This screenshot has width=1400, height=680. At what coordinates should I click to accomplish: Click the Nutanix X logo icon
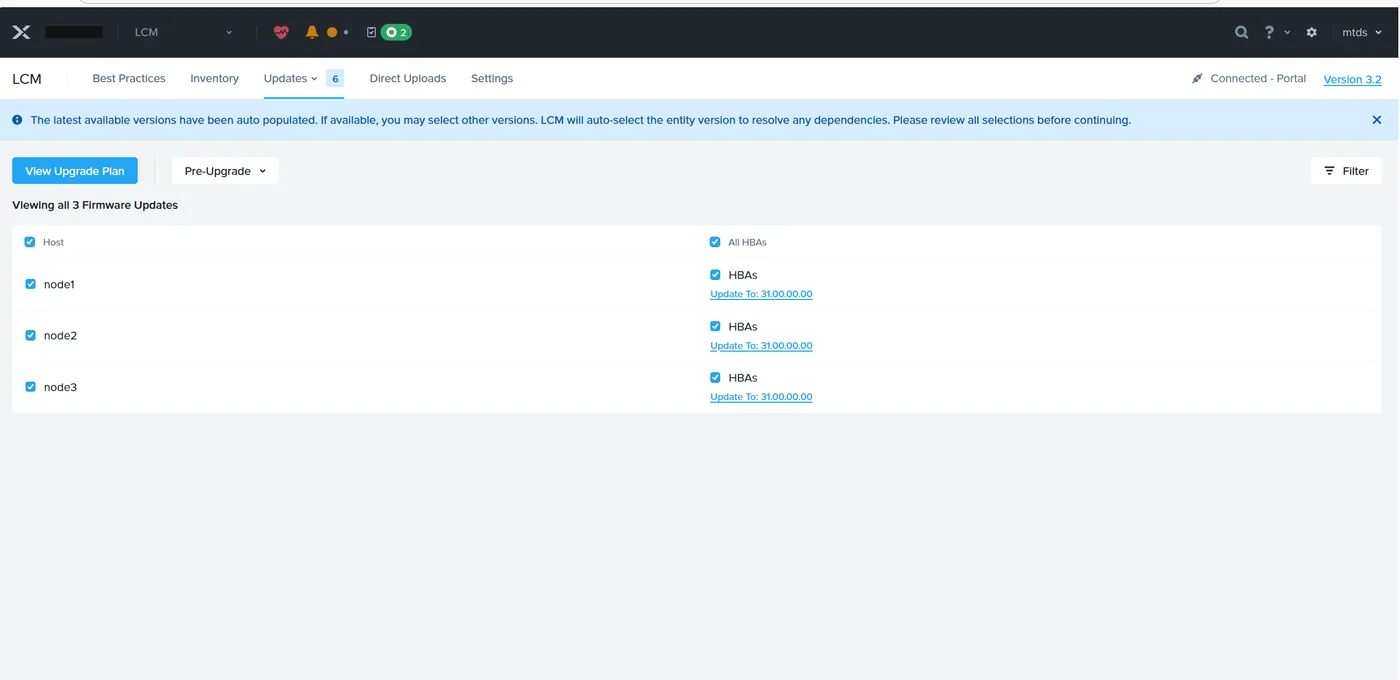(x=21, y=32)
